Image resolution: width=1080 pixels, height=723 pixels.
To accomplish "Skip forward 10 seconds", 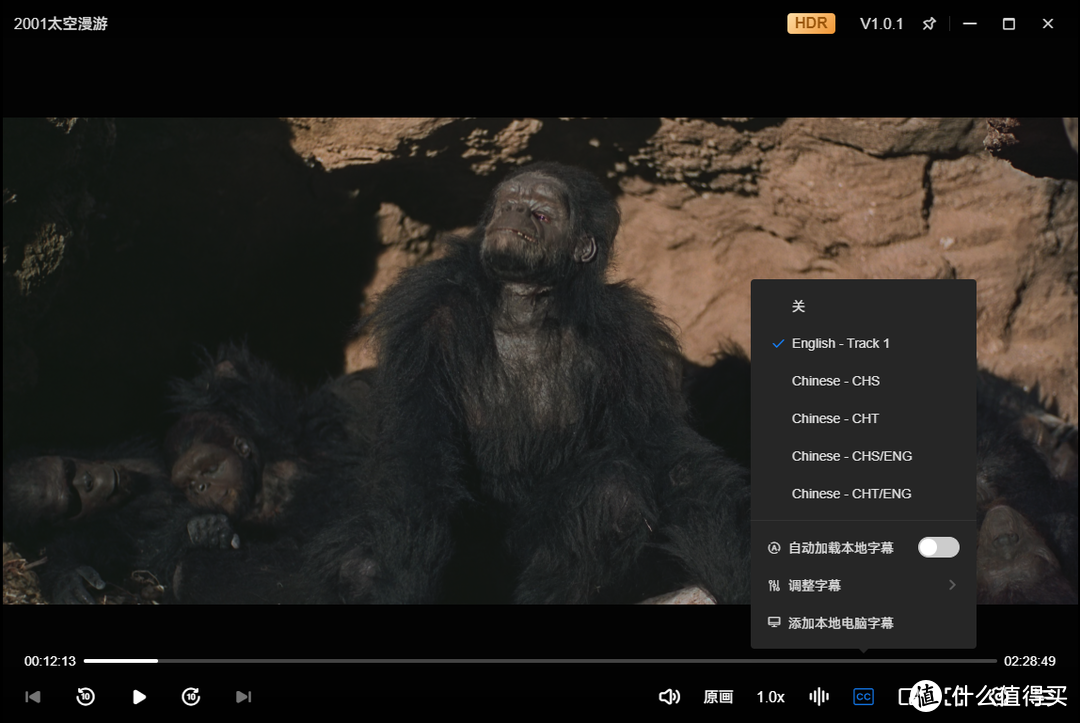I will pos(191,697).
